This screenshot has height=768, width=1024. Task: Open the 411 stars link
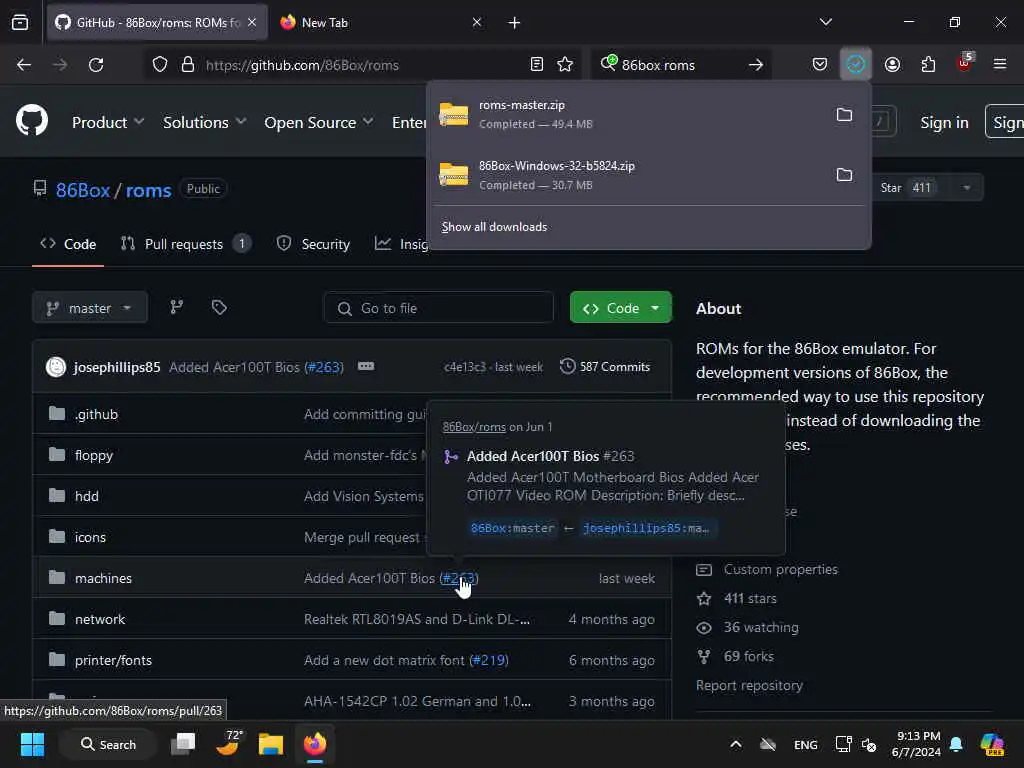coord(750,598)
